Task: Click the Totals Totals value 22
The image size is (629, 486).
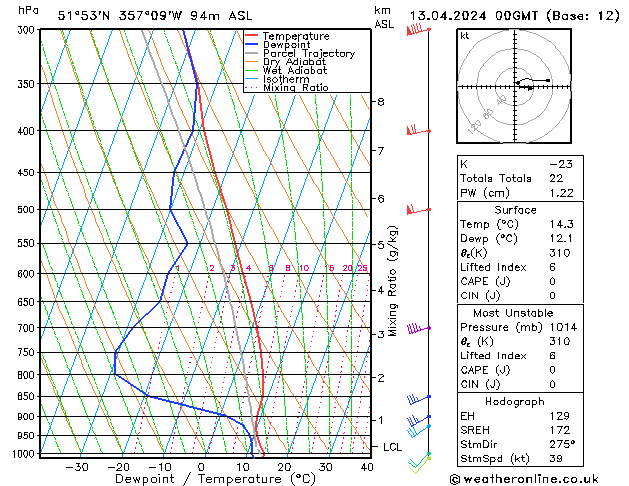Action: pos(556,178)
